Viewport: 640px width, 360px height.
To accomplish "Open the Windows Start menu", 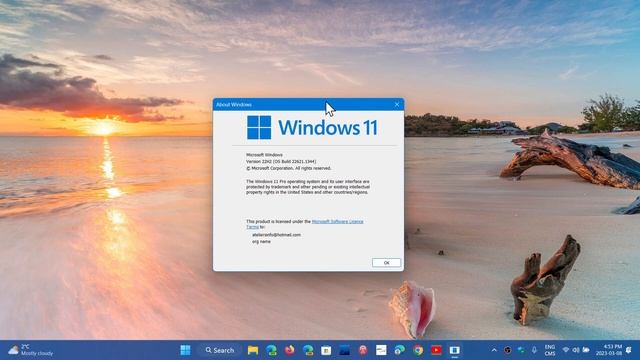I will [x=185, y=350].
